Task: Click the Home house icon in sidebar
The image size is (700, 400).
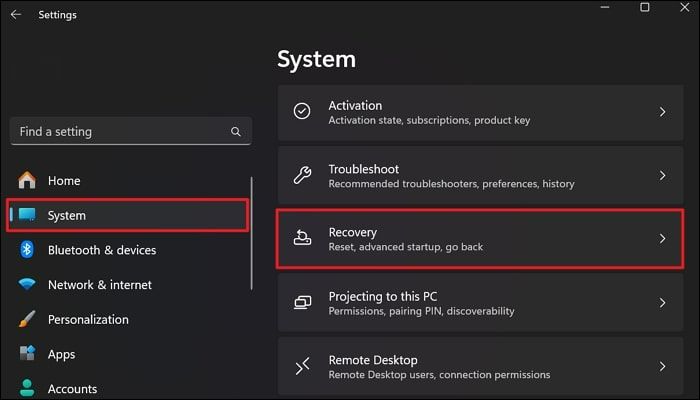Action: point(27,181)
